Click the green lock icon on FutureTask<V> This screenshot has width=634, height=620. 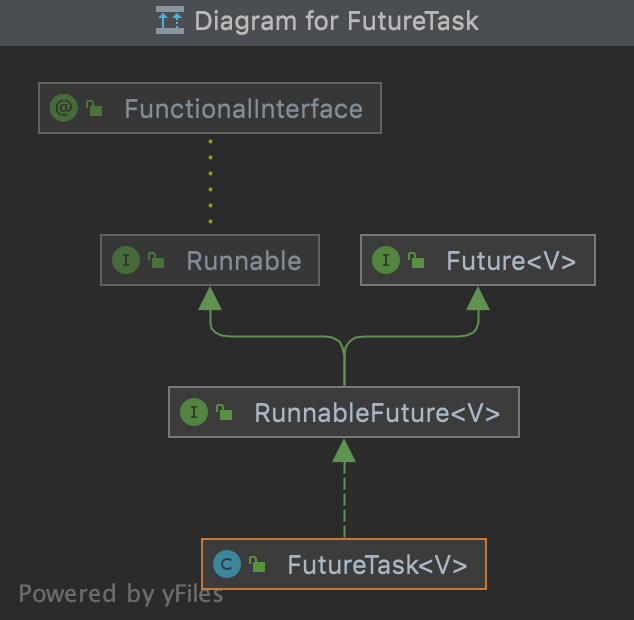[257, 565]
